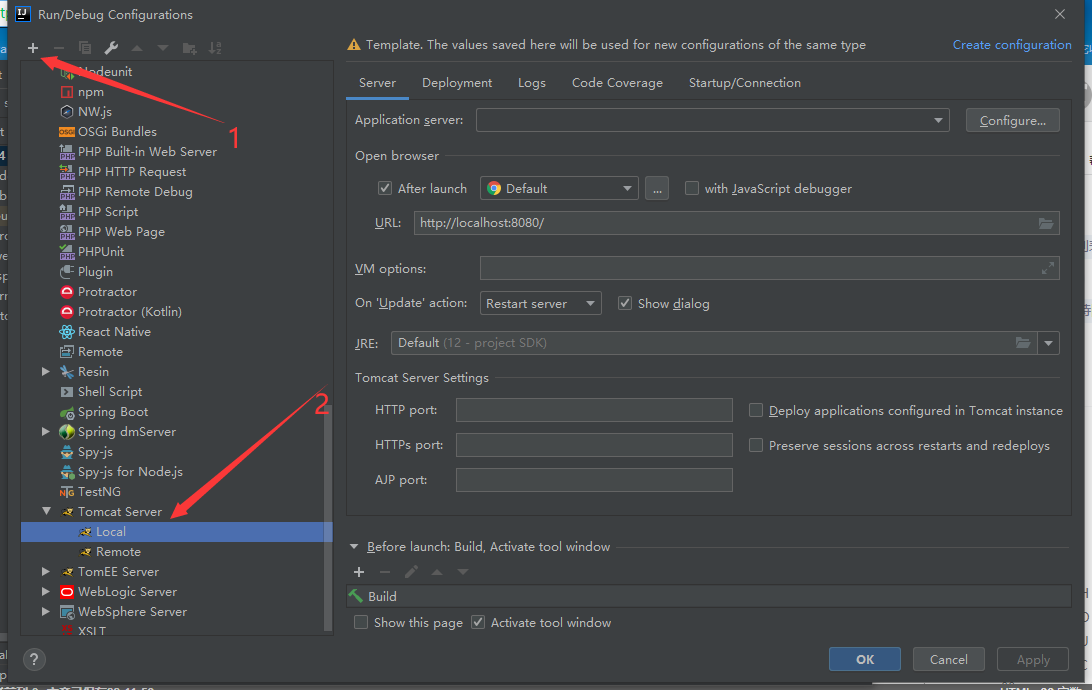
Task: Enable Preserve sessions across restarts and redeploys
Action: (756, 446)
